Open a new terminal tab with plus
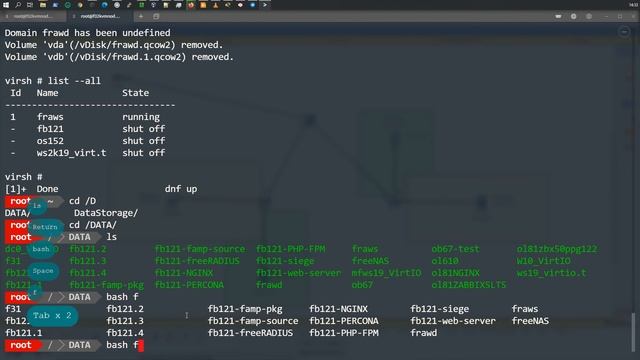Image resolution: width=640 pixels, height=360 pixels. [x=141, y=16]
